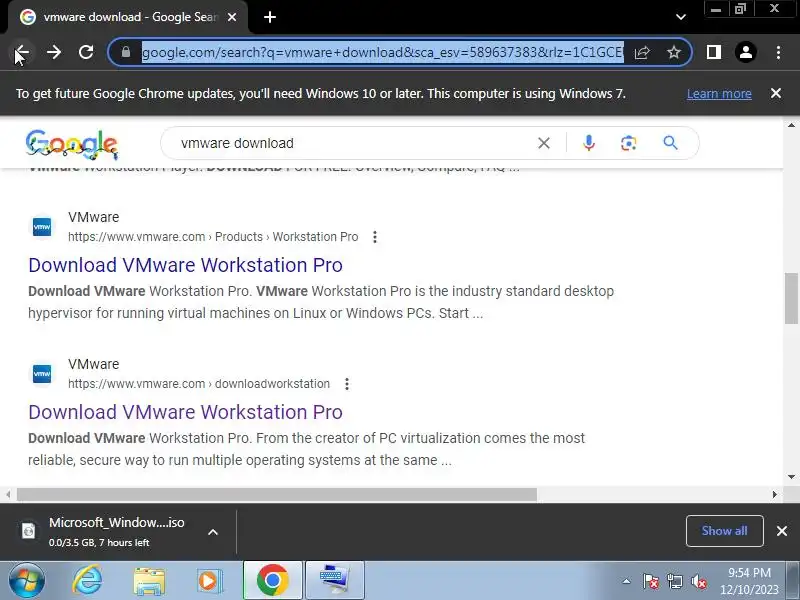Open Windows Explorer folder on taskbar
This screenshot has height=600, width=800.
(x=149, y=581)
